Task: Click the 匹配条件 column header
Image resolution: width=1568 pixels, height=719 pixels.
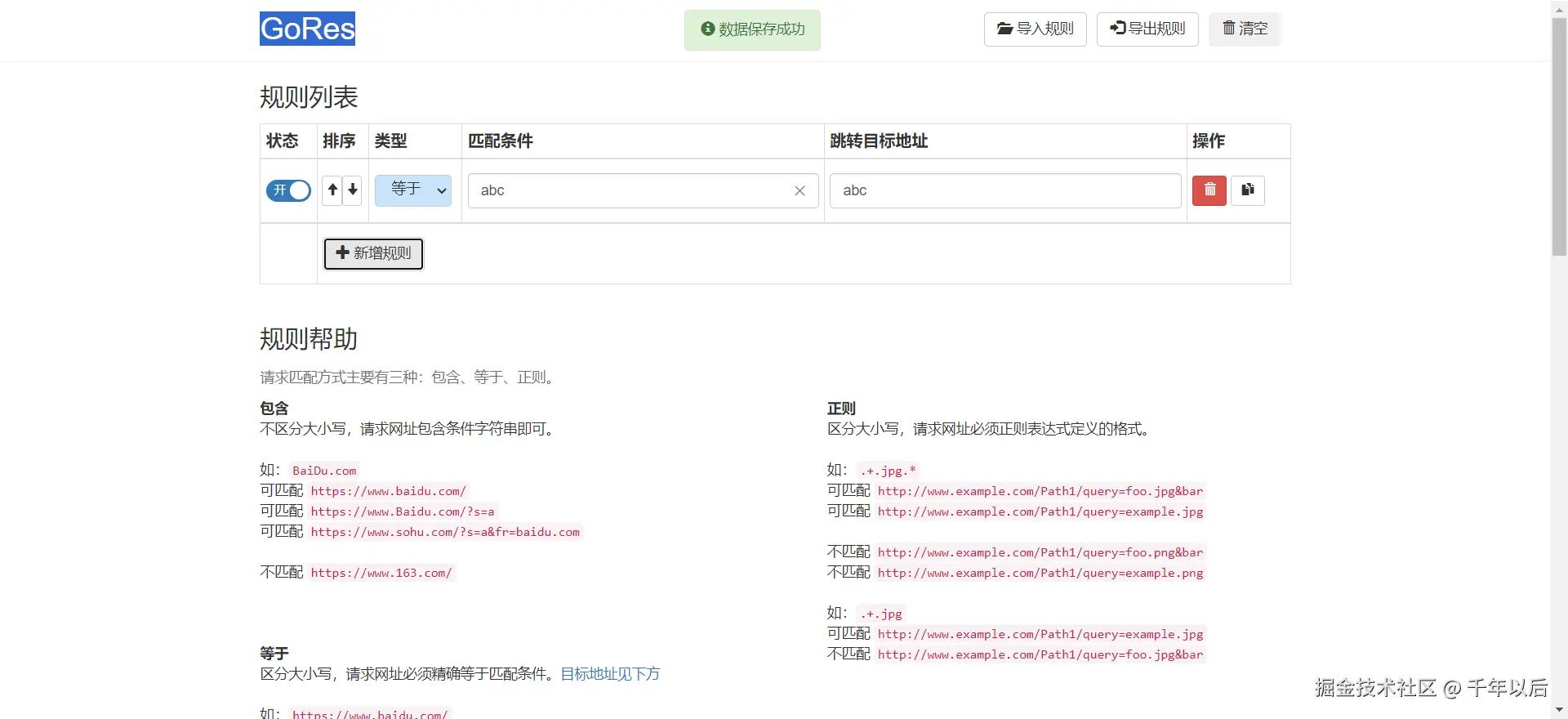Action: click(500, 141)
